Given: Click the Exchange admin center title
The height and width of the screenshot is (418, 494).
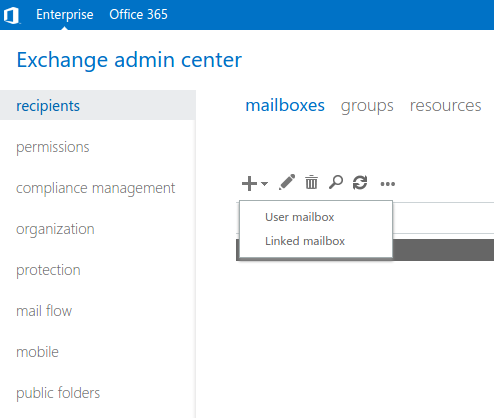Looking at the screenshot, I should 129,60.
